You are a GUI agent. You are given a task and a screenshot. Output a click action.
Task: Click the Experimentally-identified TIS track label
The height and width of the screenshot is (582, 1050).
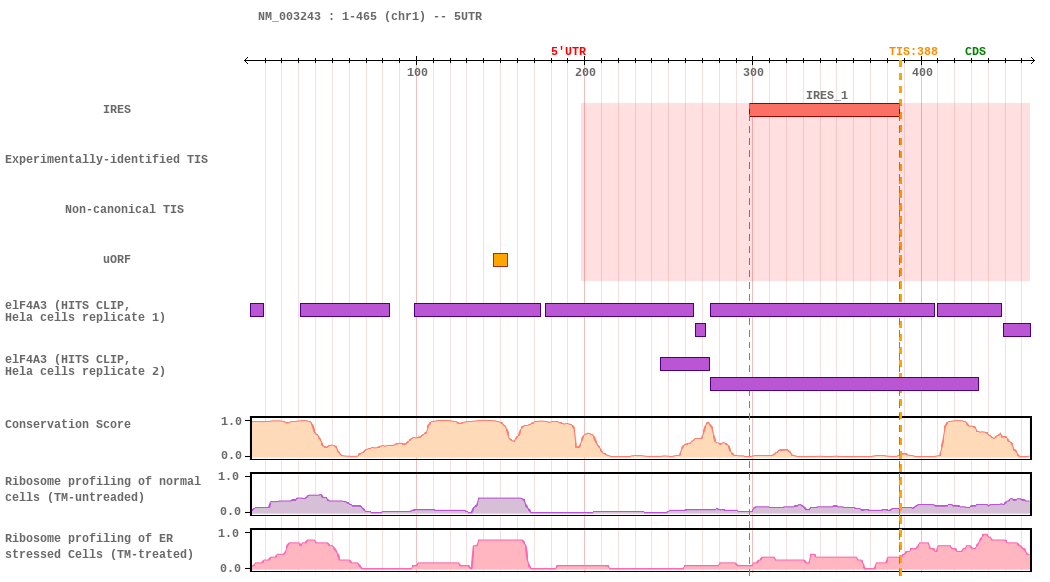point(106,160)
